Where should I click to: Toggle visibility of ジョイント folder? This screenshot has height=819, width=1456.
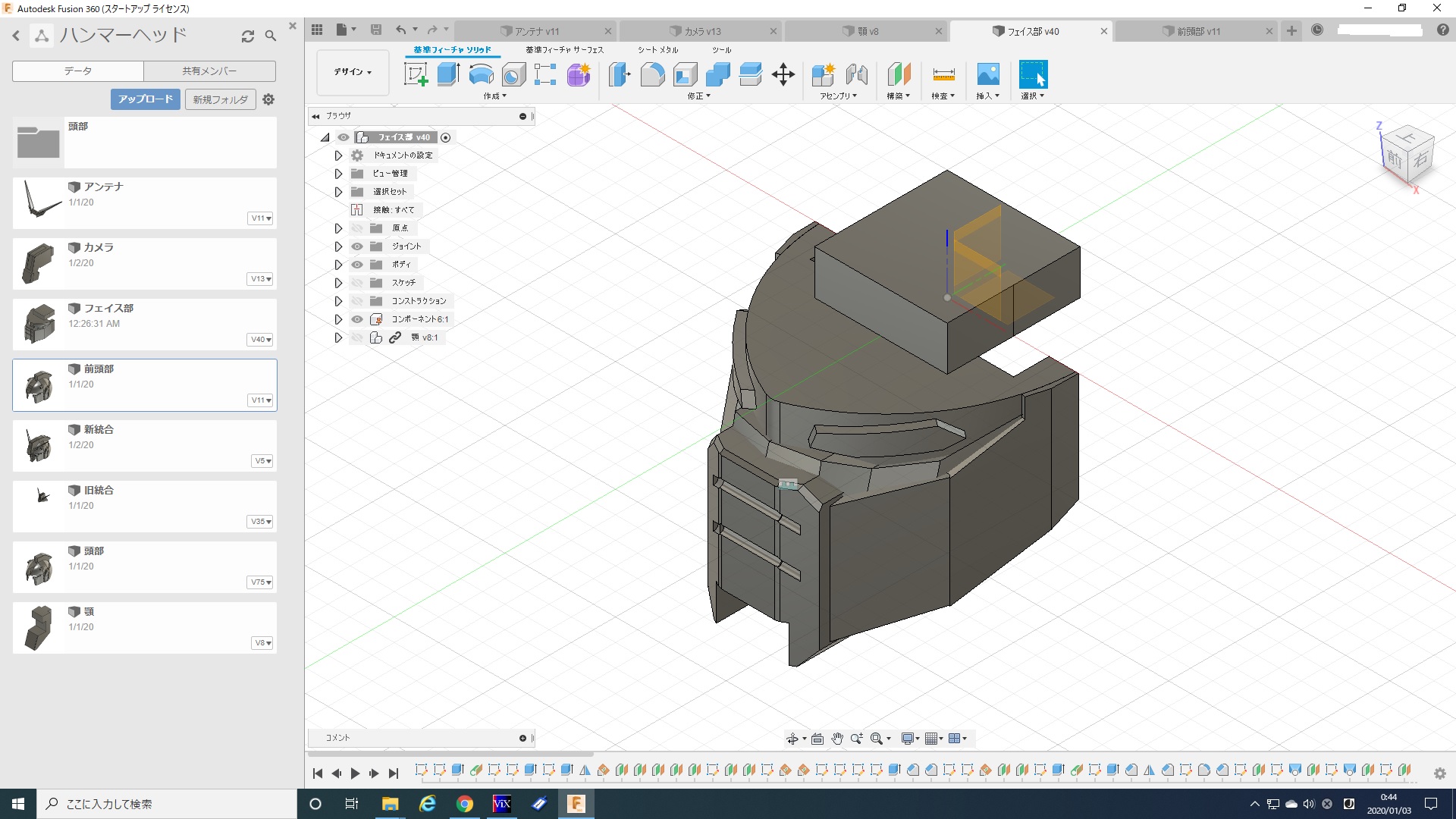point(357,246)
